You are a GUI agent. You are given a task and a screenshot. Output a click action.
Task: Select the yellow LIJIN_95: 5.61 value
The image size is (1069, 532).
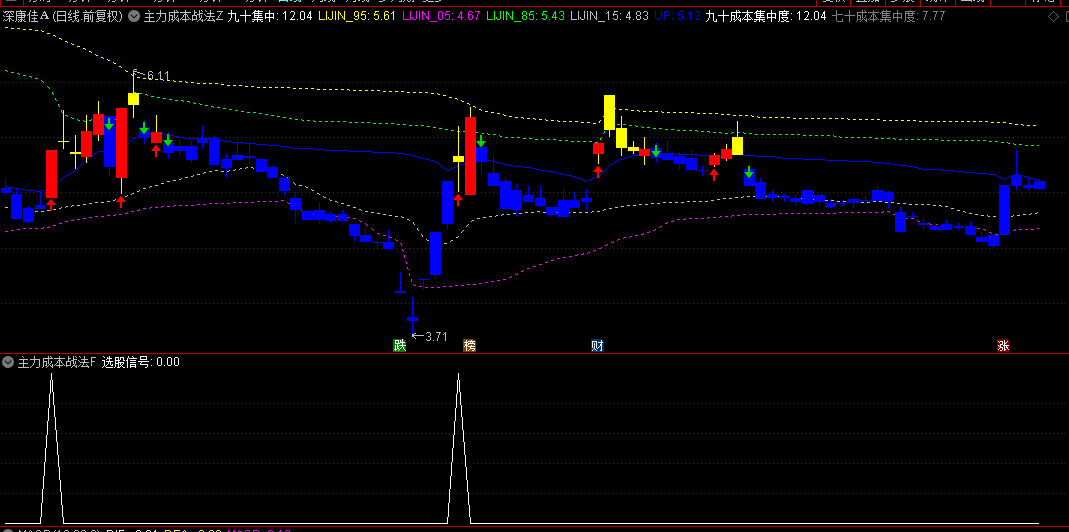coord(357,16)
